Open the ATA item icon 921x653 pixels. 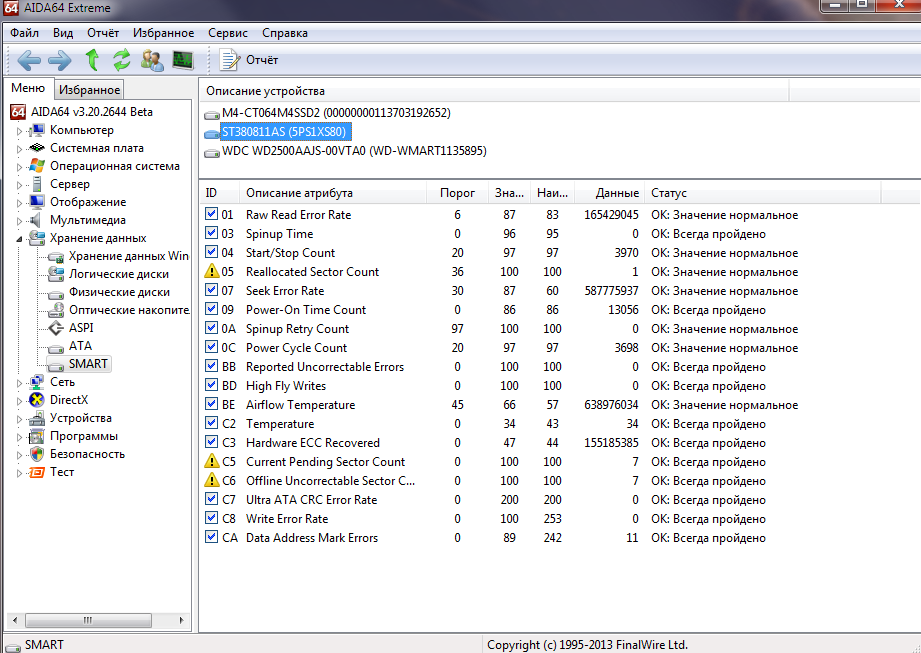coord(56,347)
